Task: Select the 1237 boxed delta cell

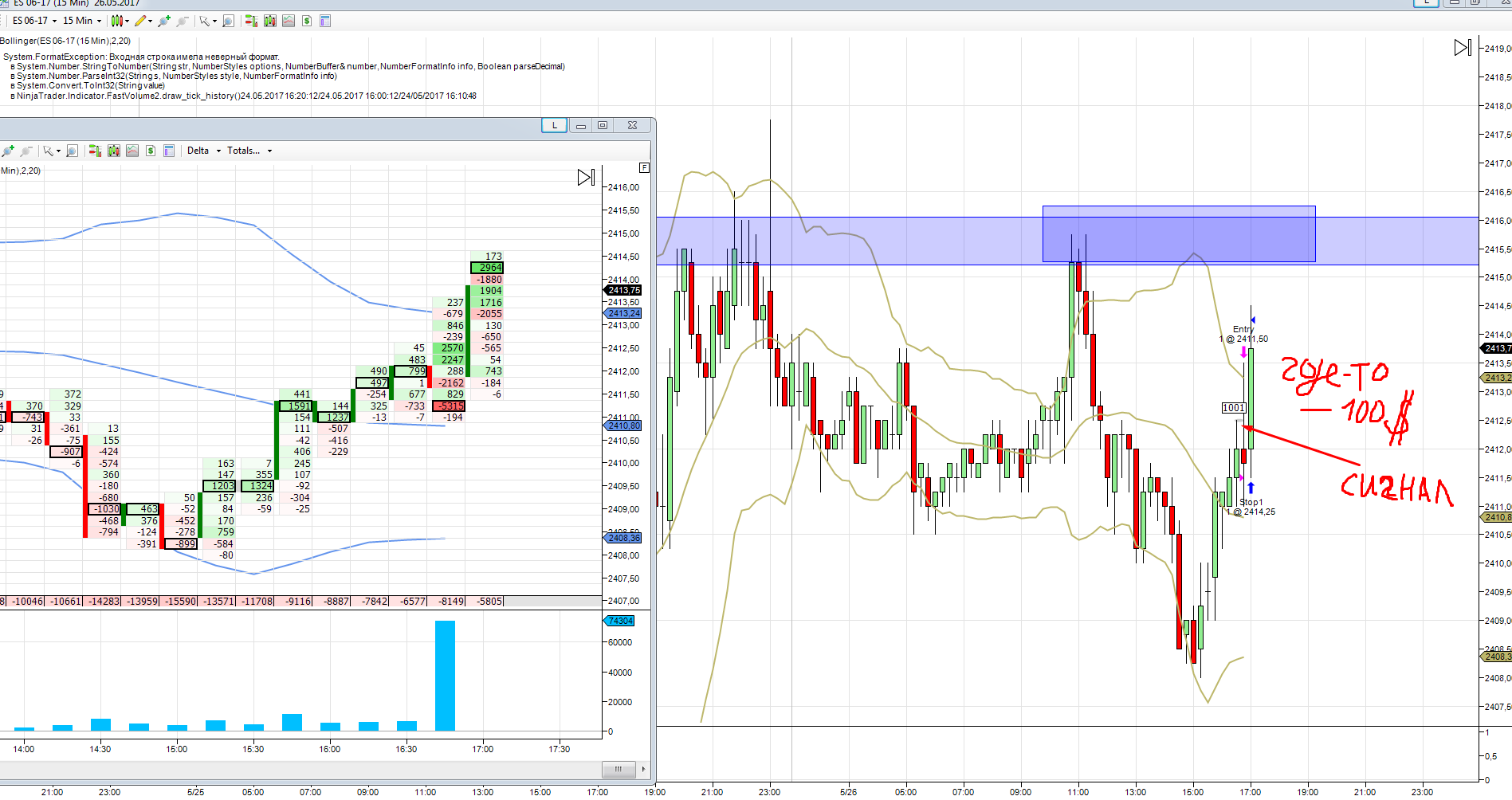Action: (335, 418)
